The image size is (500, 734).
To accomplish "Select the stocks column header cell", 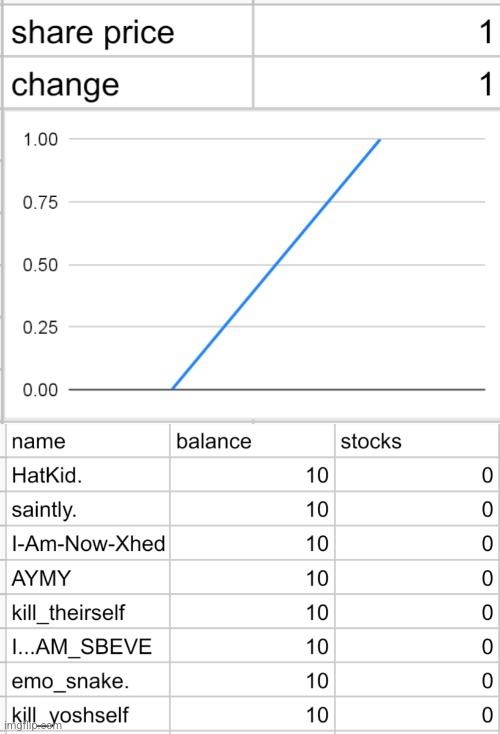I will [417, 441].
